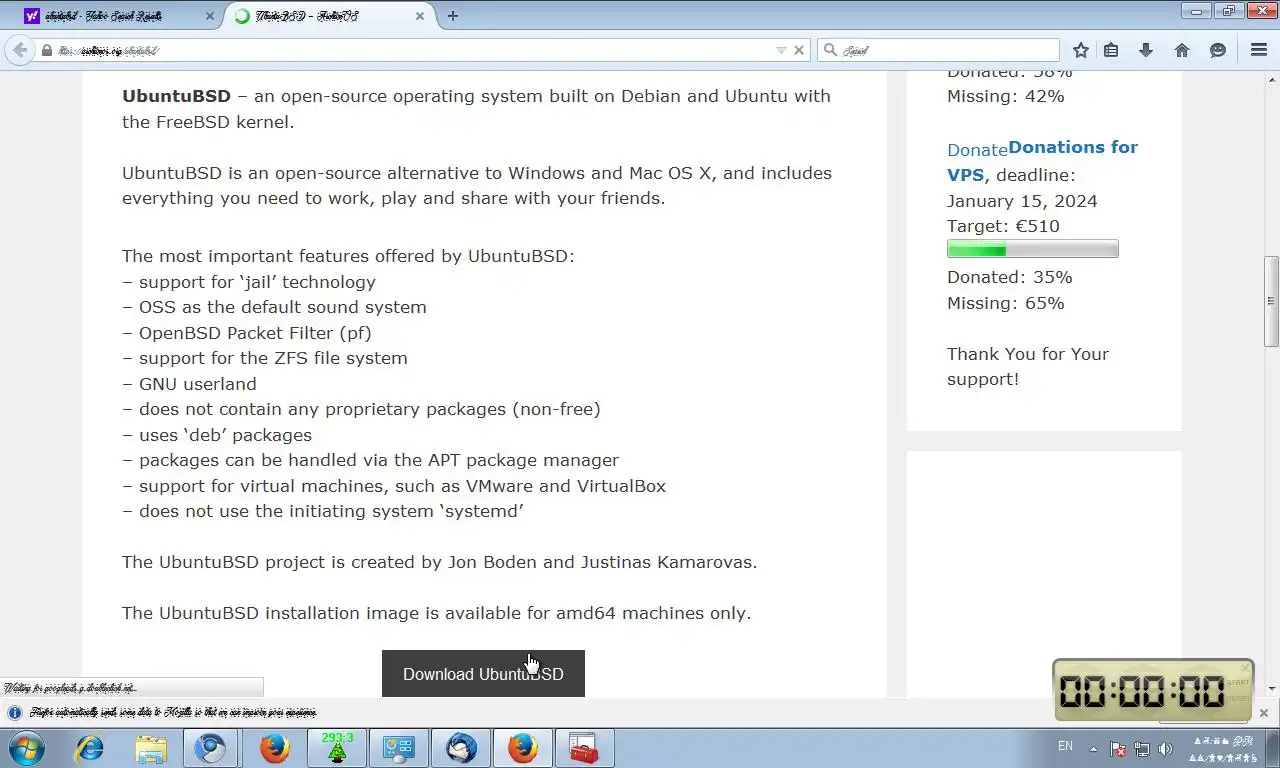This screenshot has width=1280, height=768.
Task: Click 'Thank You for Your support!' text
Action: coord(1028,366)
